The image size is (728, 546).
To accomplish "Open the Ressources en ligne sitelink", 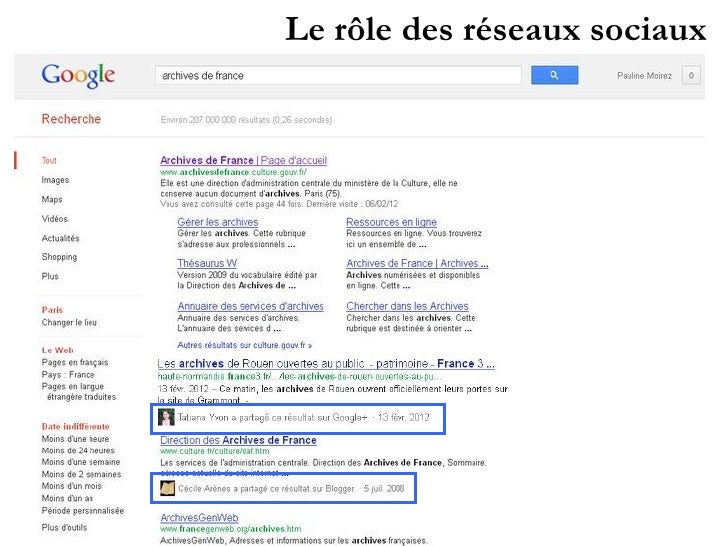I will point(391,222).
